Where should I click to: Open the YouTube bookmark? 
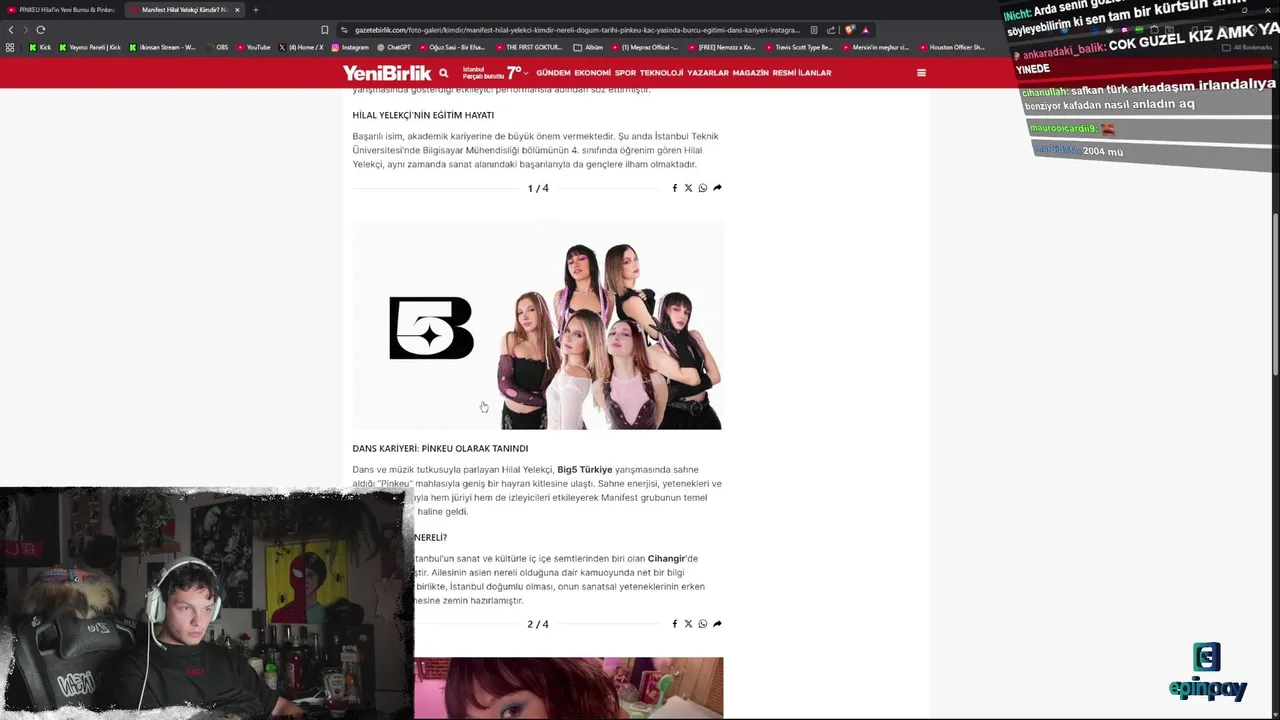(254, 47)
